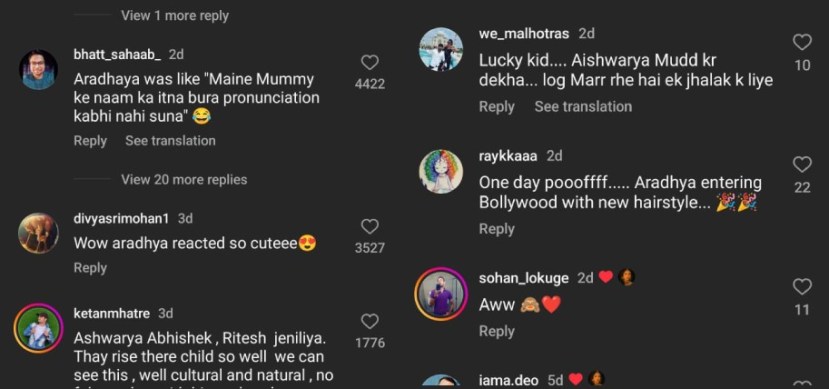Tap the heart on ketanmhatre's comment

(x=370, y=321)
